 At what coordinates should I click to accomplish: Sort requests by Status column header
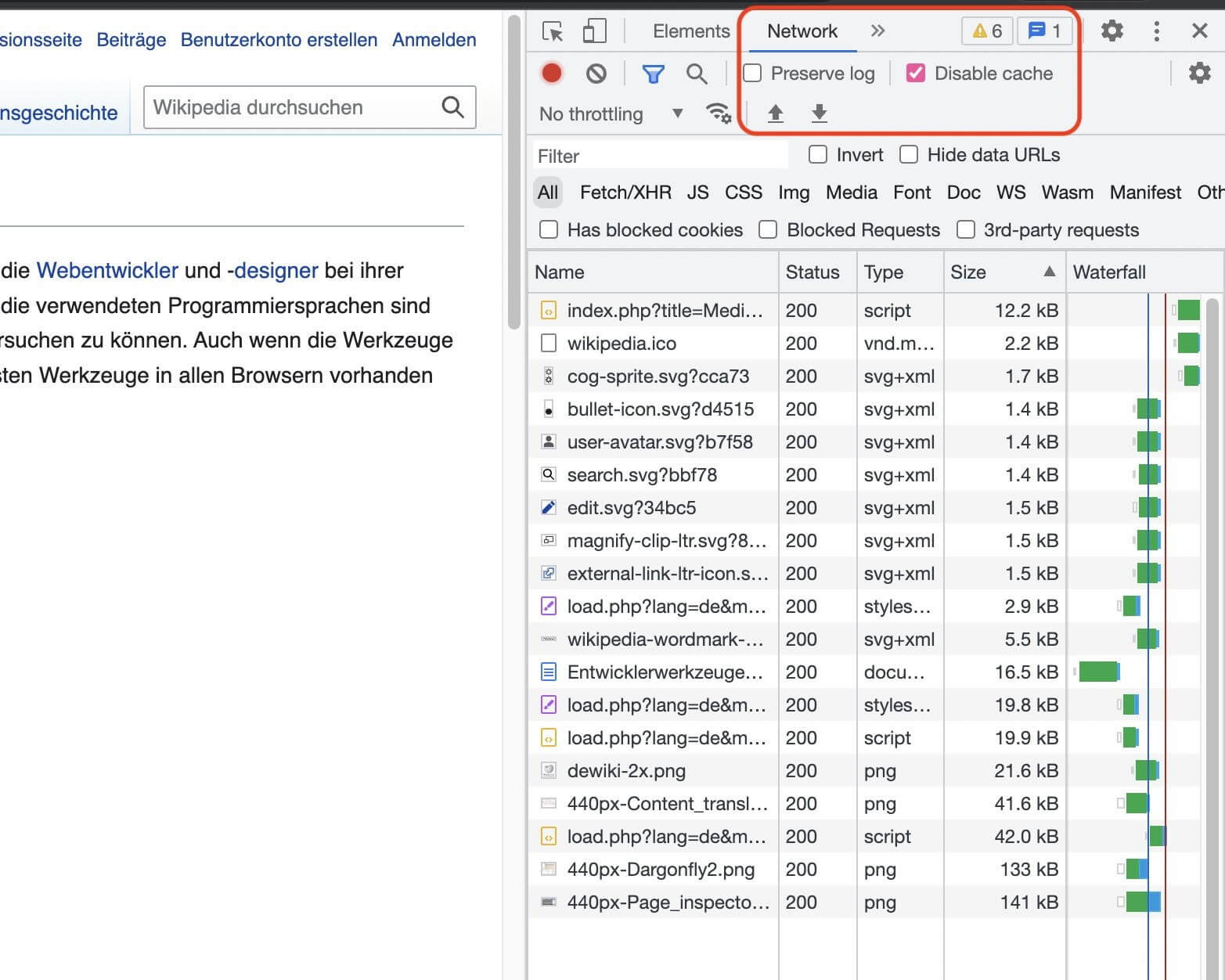(x=818, y=272)
